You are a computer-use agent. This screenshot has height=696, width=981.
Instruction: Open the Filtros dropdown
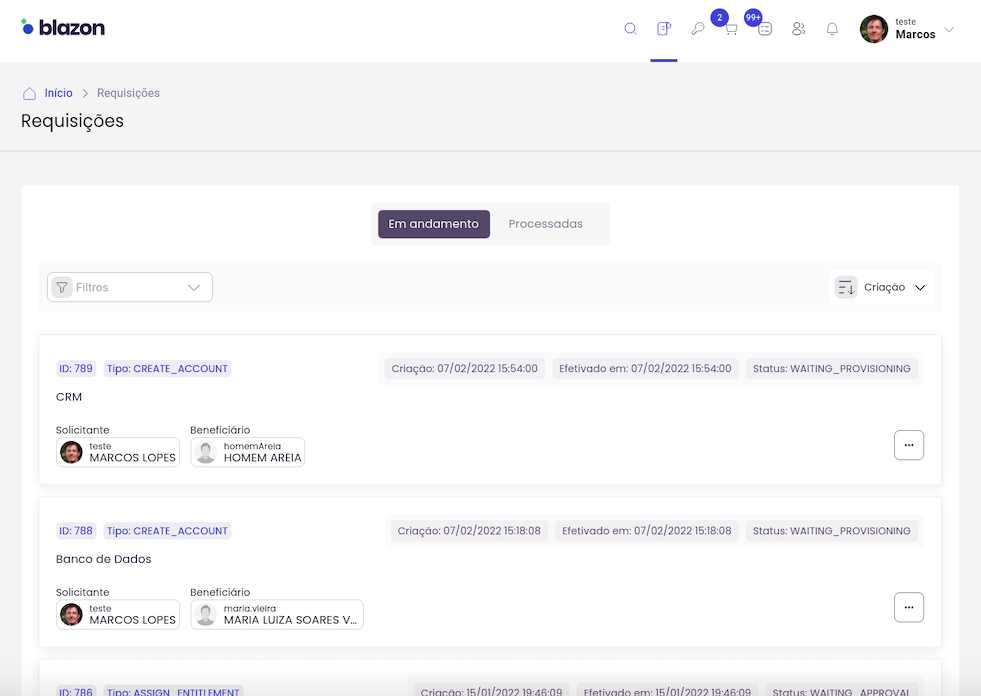tap(130, 287)
